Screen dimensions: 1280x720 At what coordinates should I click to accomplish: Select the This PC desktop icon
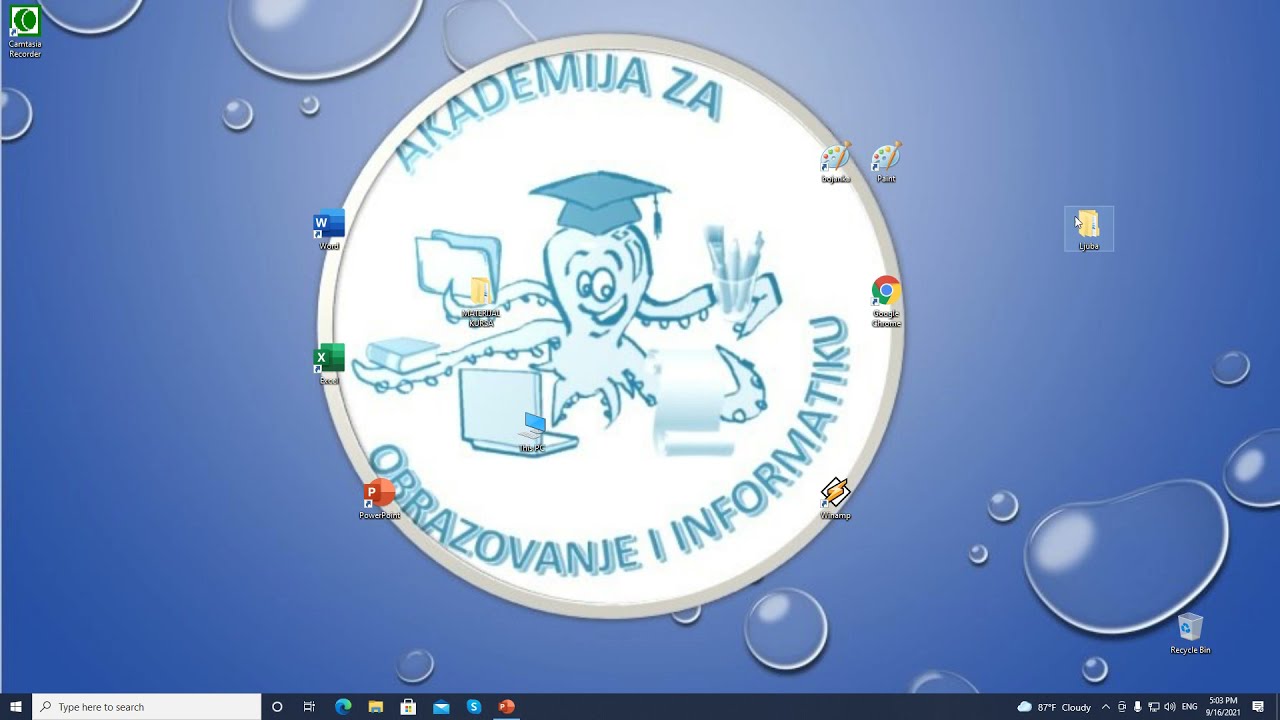[x=532, y=432]
